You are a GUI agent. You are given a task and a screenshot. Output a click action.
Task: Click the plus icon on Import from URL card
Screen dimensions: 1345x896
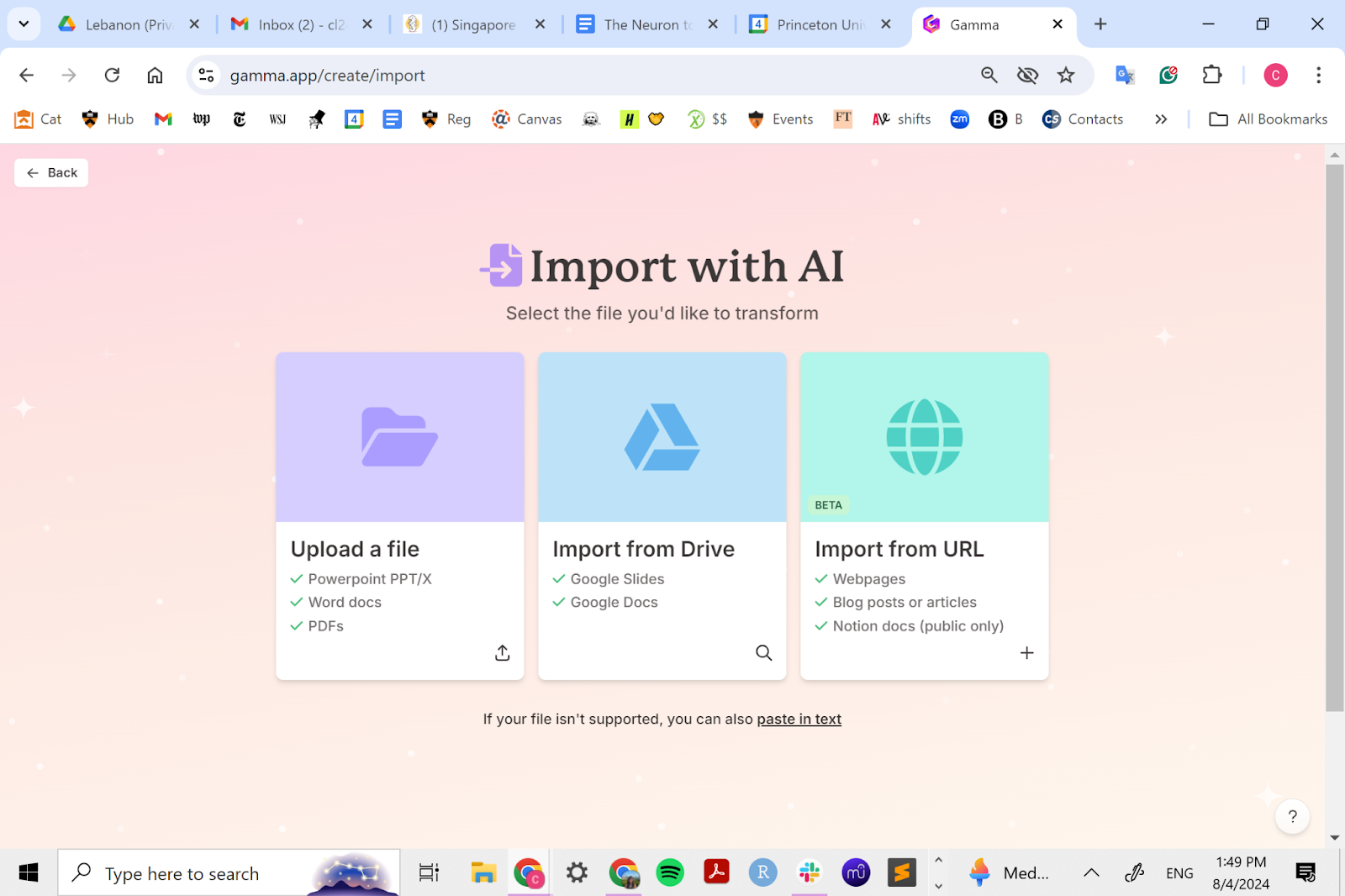(1027, 653)
